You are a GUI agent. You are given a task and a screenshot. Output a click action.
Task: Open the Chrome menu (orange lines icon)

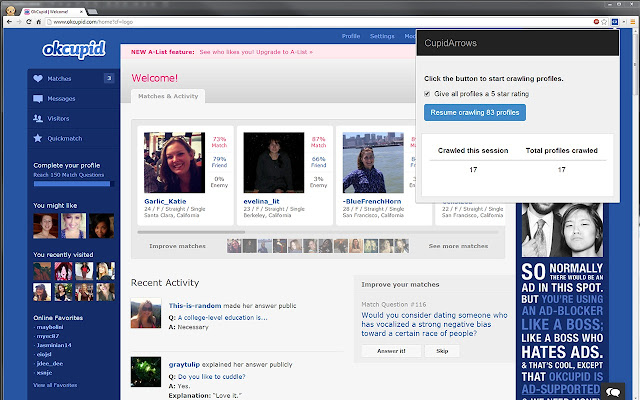coord(633,22)
